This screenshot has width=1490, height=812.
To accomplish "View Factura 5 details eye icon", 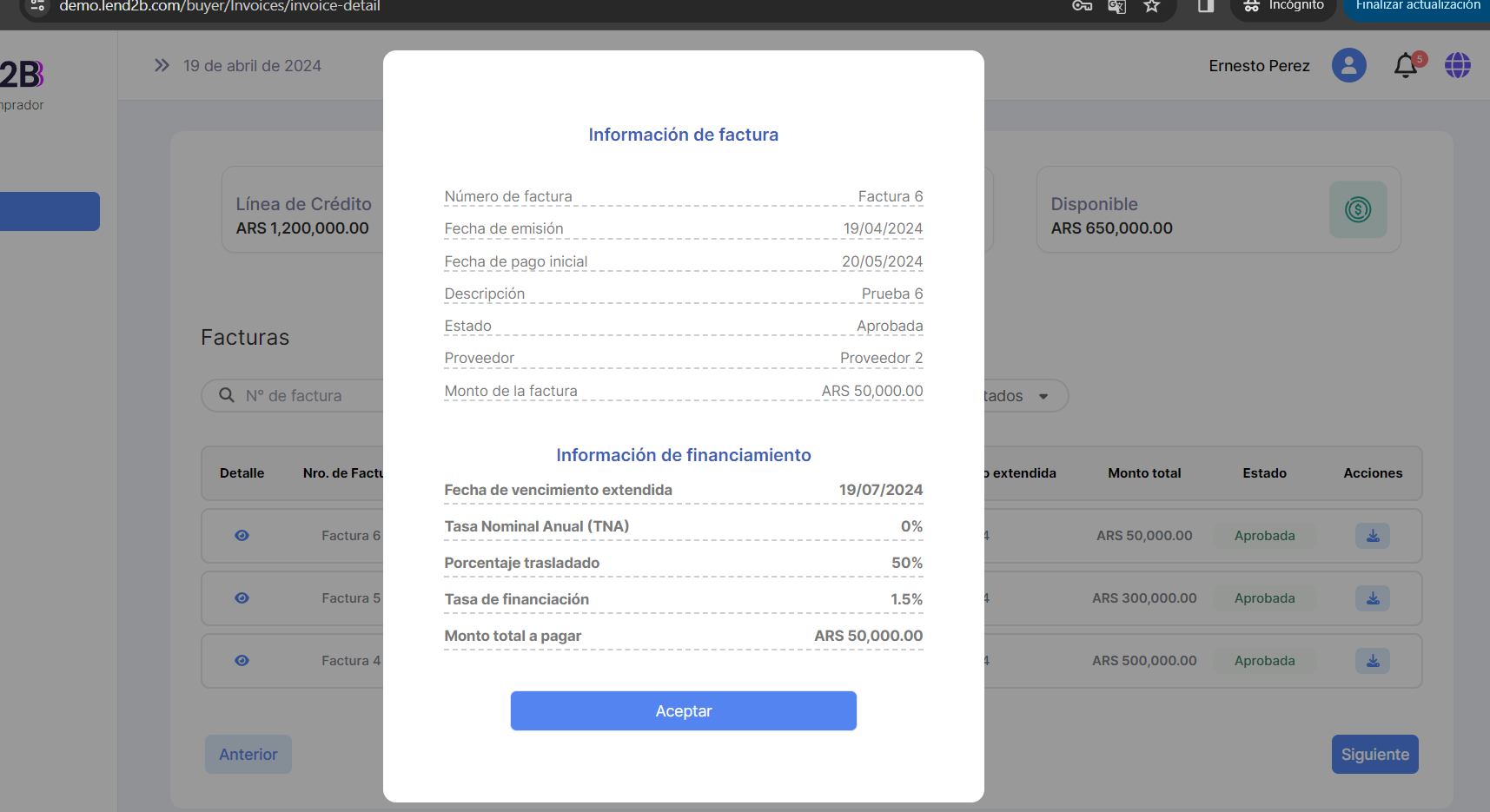I will 242,598.
